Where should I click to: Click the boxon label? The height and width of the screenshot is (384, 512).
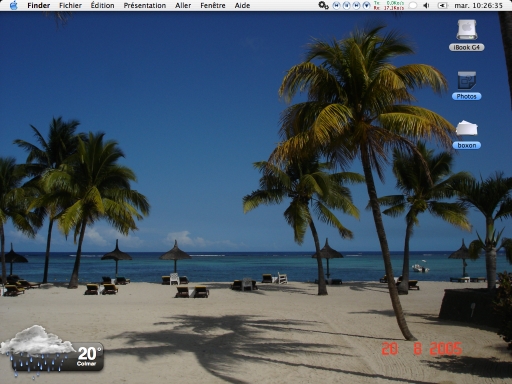467,145
